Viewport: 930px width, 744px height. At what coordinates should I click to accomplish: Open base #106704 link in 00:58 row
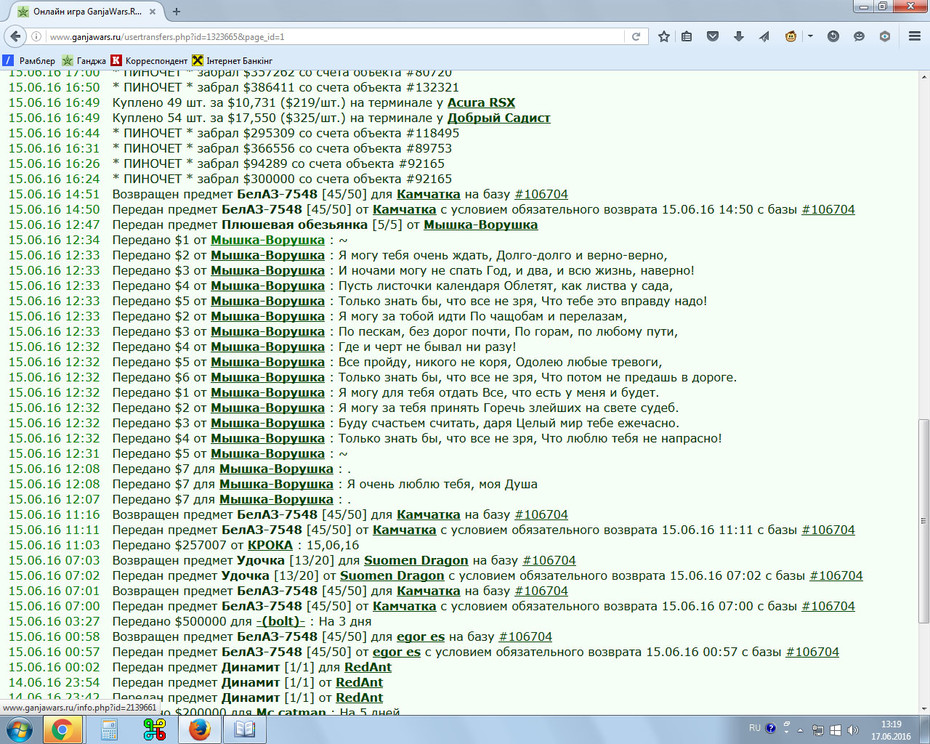click(x=525, y=637)
